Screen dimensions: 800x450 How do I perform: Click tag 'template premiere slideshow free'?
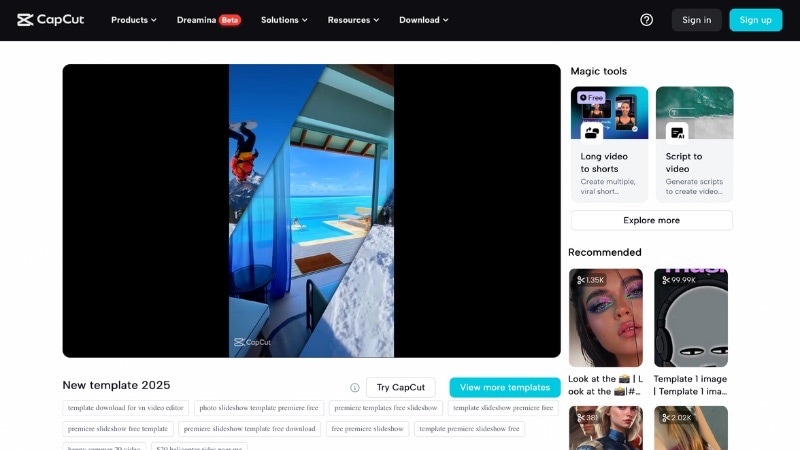[x=469, y=429]
